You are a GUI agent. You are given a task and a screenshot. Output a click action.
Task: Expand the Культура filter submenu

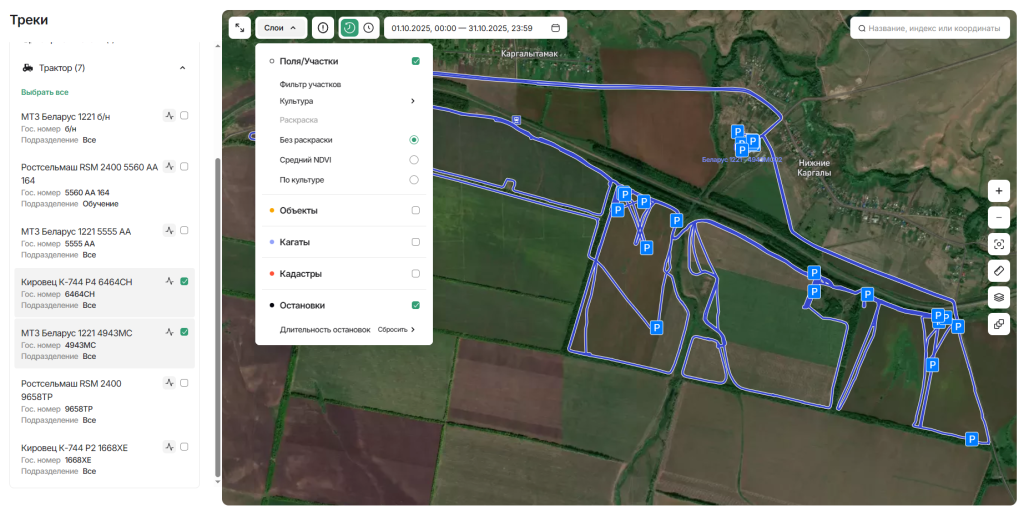click(x=412, y=101)
